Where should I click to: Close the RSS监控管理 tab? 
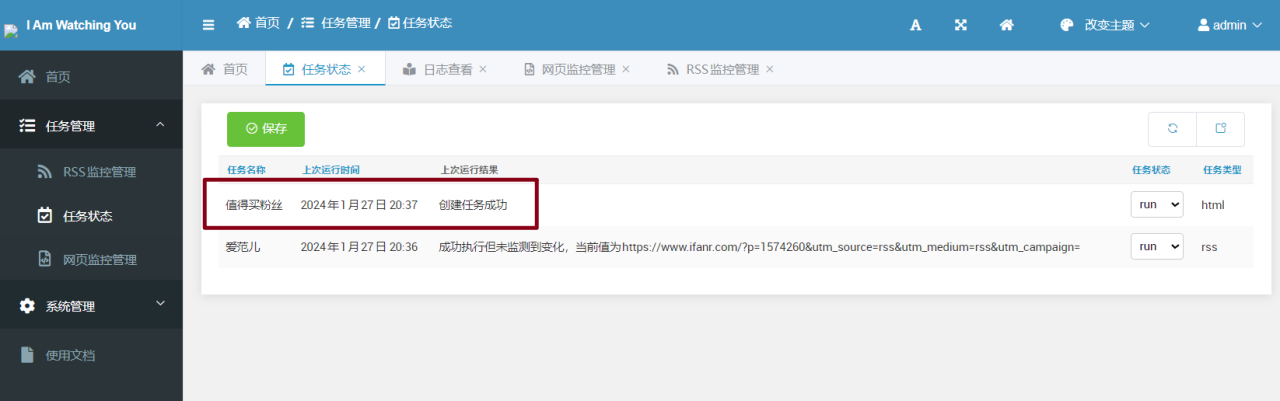770,69
